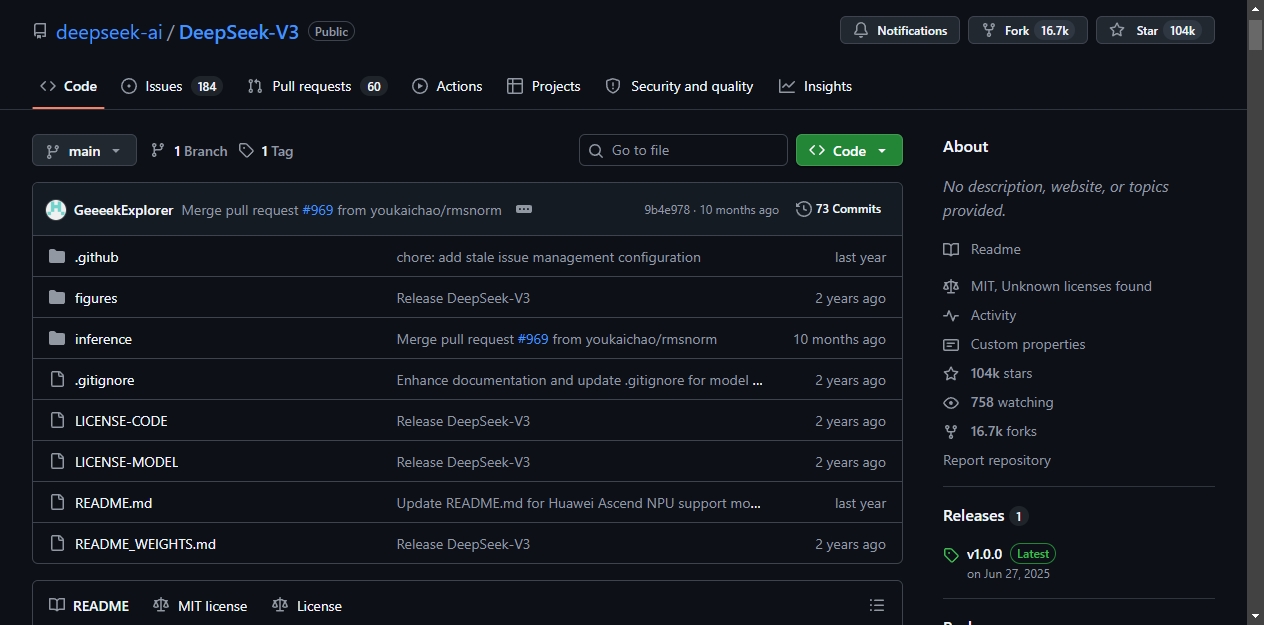
Task: View 104k stars link
Action: [x=988, y=373]
